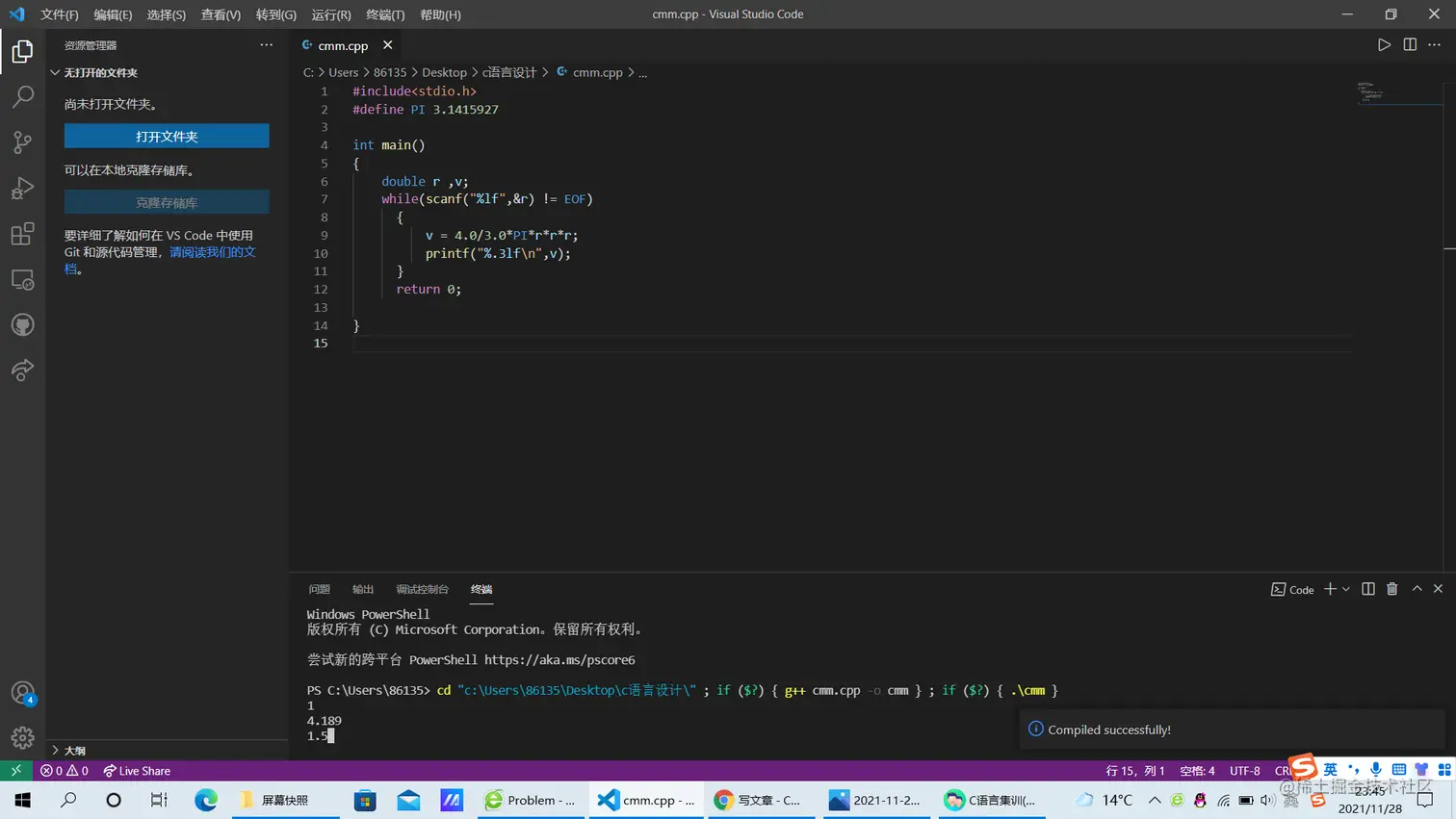This screenshot has width=1456, height=819.
Task: Show hidden system tray icons
Action: (1155, 800)
